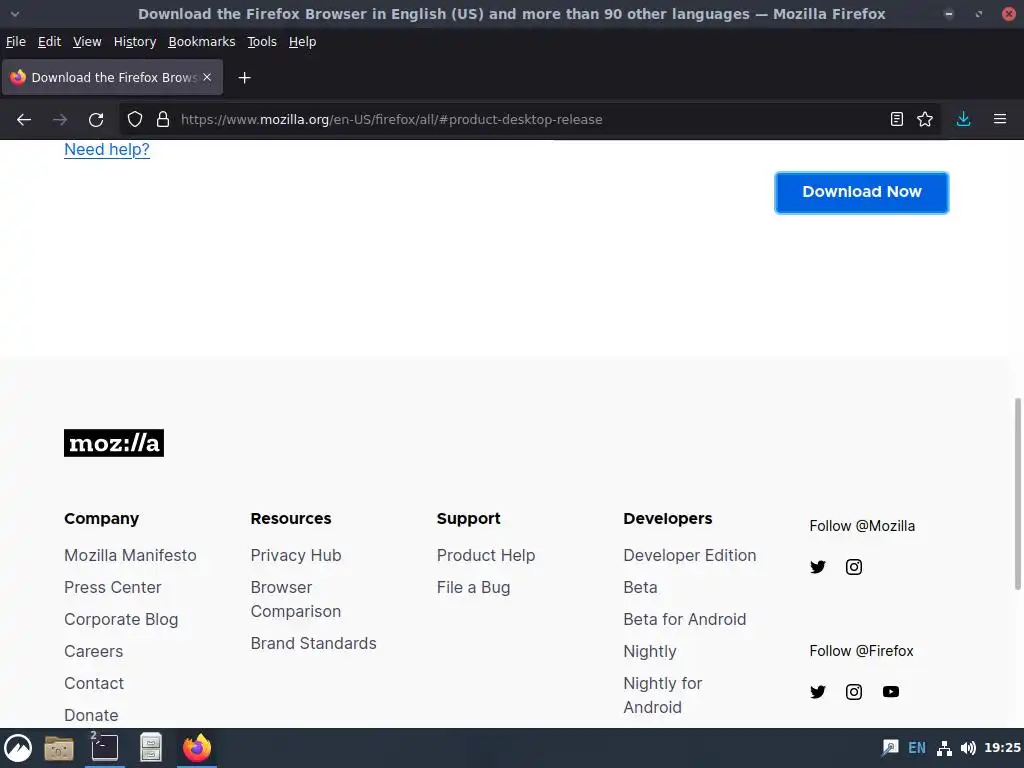Go back to the previous page

[24, 120]
